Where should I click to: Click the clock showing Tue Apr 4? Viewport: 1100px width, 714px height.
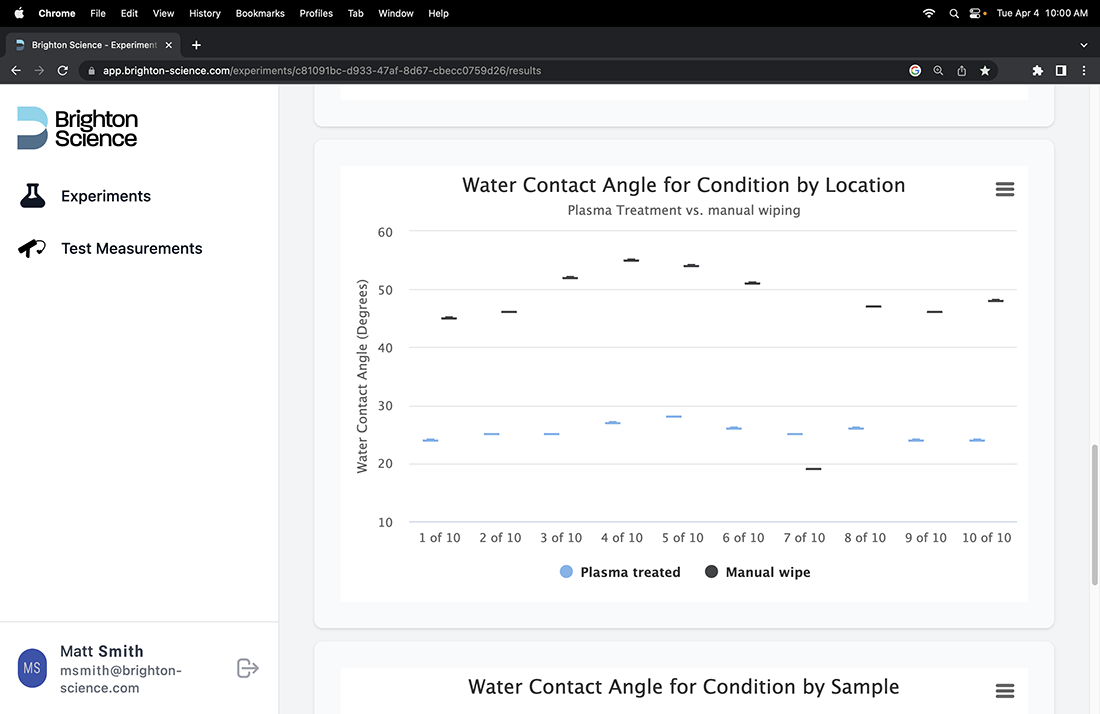pyautogui.click(x=1042, y=13)
